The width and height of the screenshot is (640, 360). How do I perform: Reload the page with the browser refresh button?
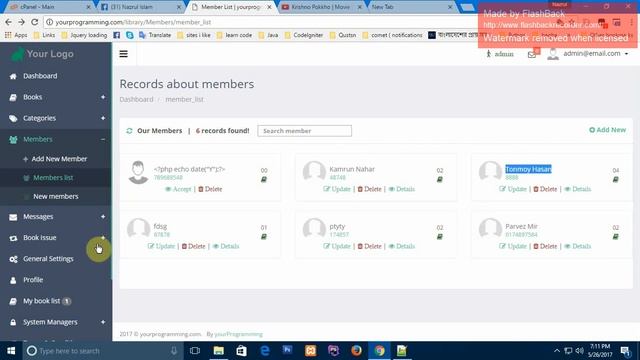pos(35,22)
